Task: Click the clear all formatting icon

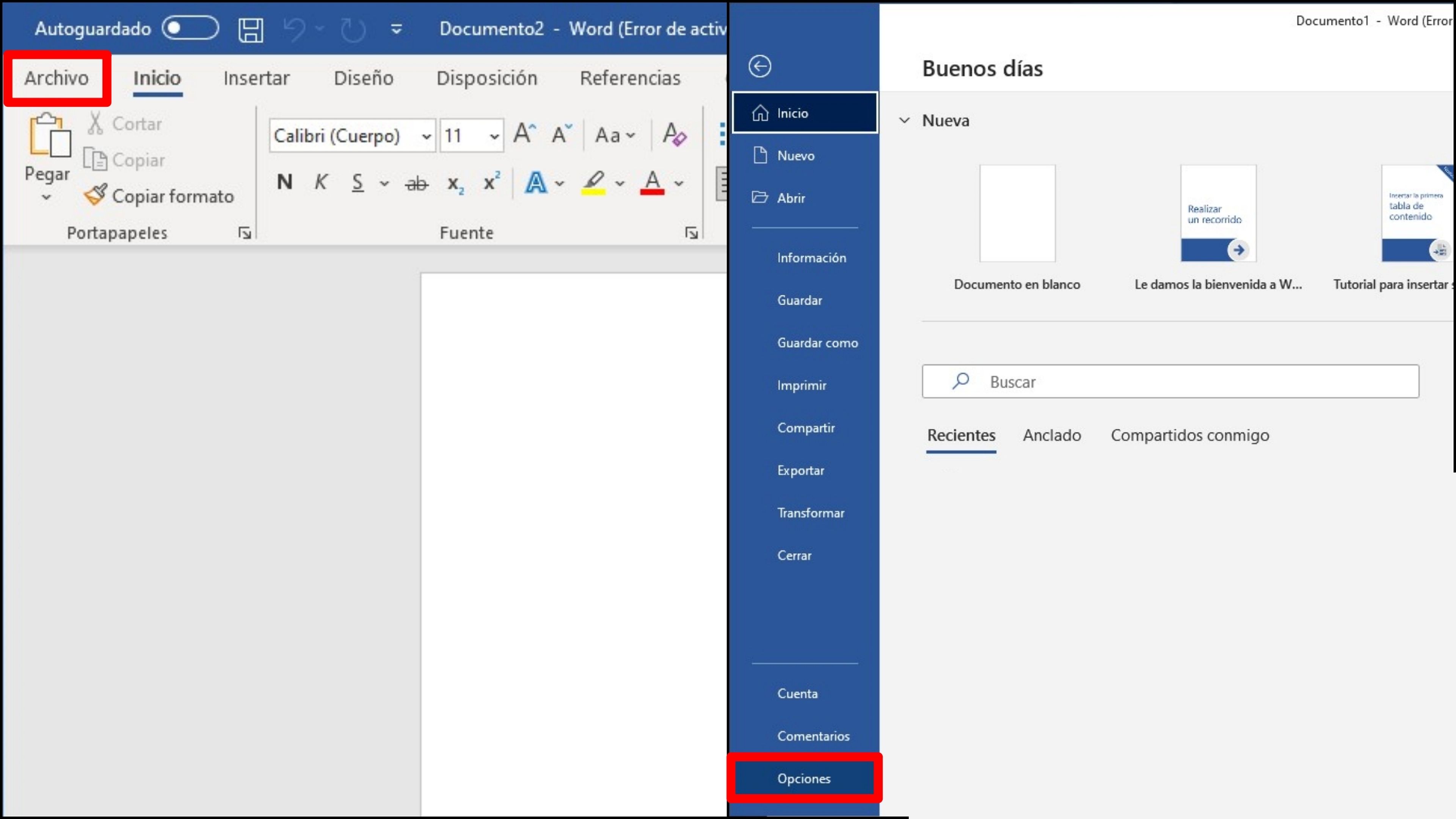Action: tap(674, 135)
